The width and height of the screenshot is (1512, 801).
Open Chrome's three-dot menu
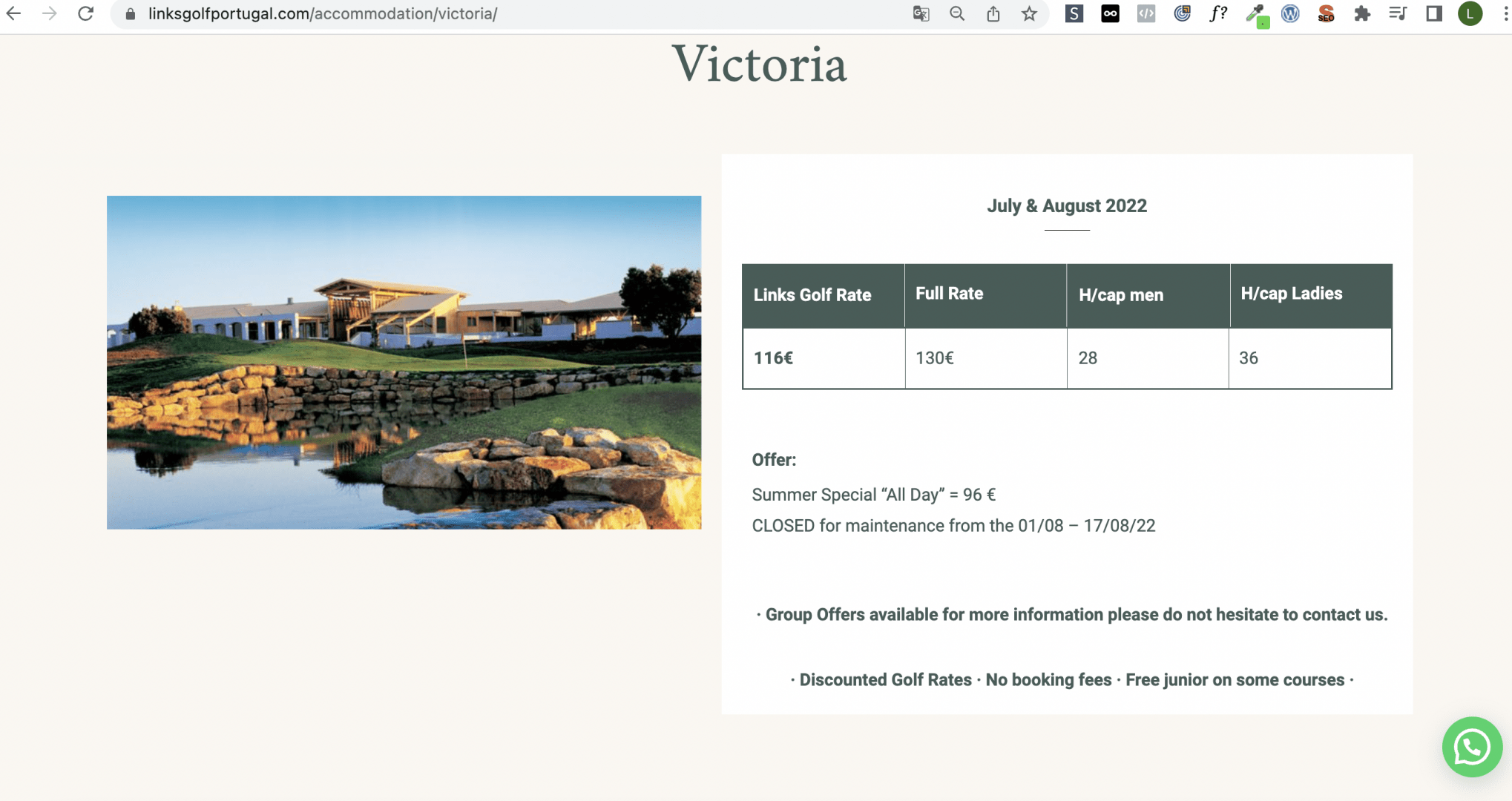(1505, 13)
